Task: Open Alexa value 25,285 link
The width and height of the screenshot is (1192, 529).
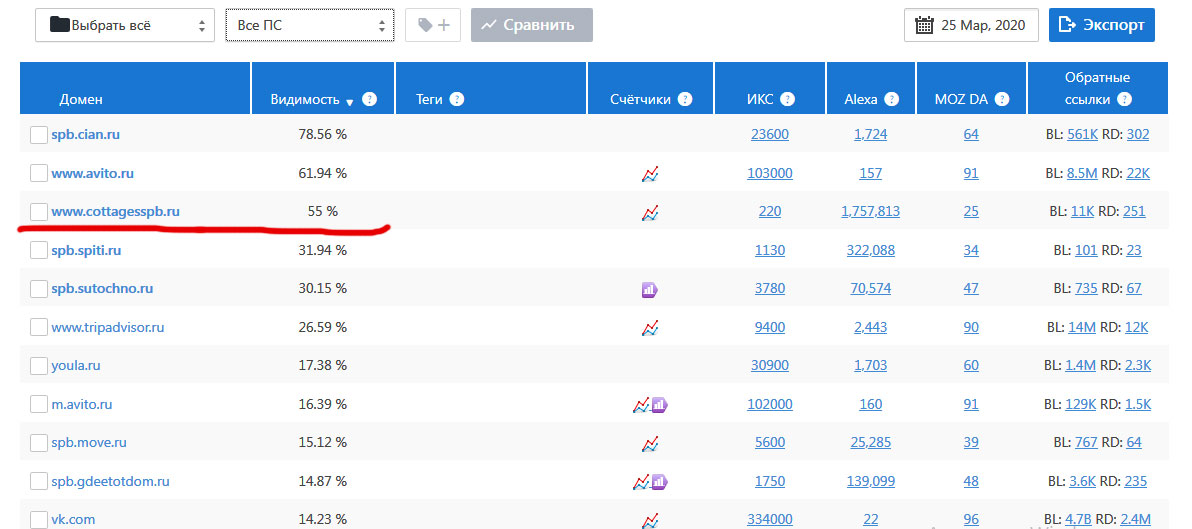Action: coord(870,442)
